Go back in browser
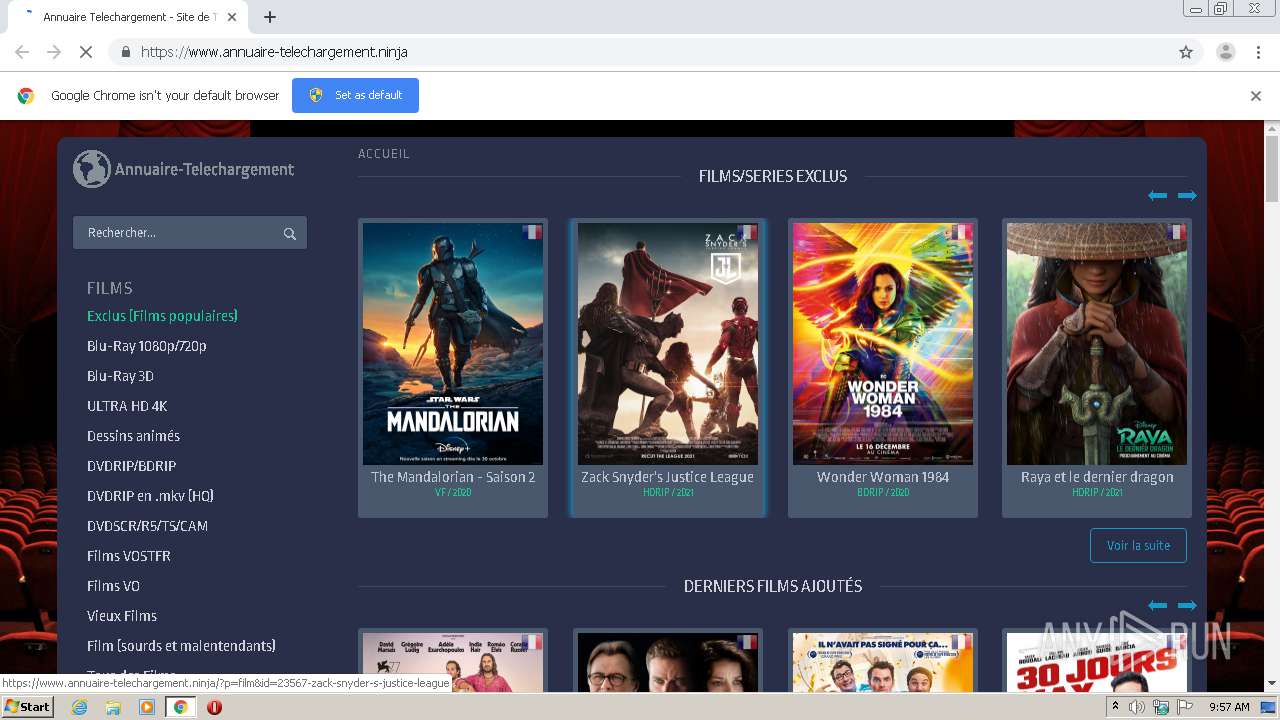Image resolution: width=1280 pixels, height=720 pixels. point(22,52)
